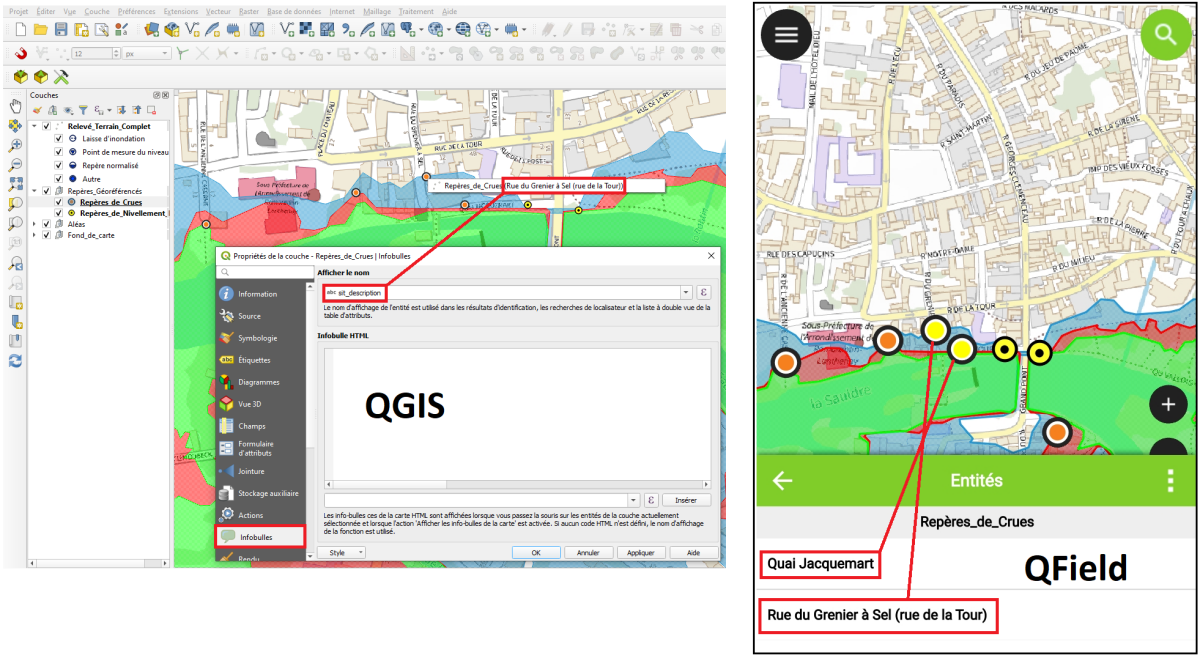Toggle the Point de mesure du niveau checkbox
Screen dimensions: 1200x658
pyautogui.click(x=59, y=152)
